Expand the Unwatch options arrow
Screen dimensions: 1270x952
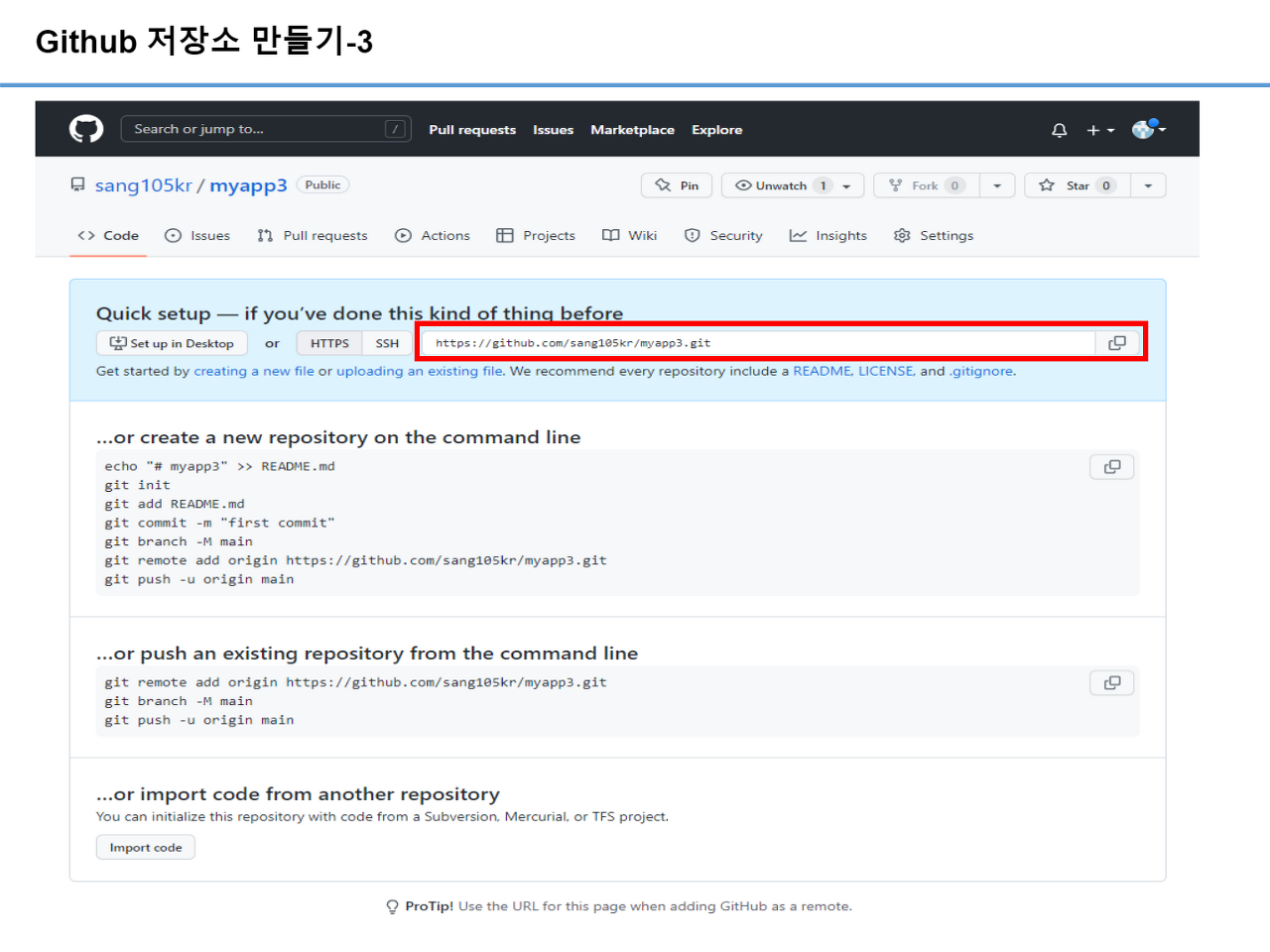847,185
